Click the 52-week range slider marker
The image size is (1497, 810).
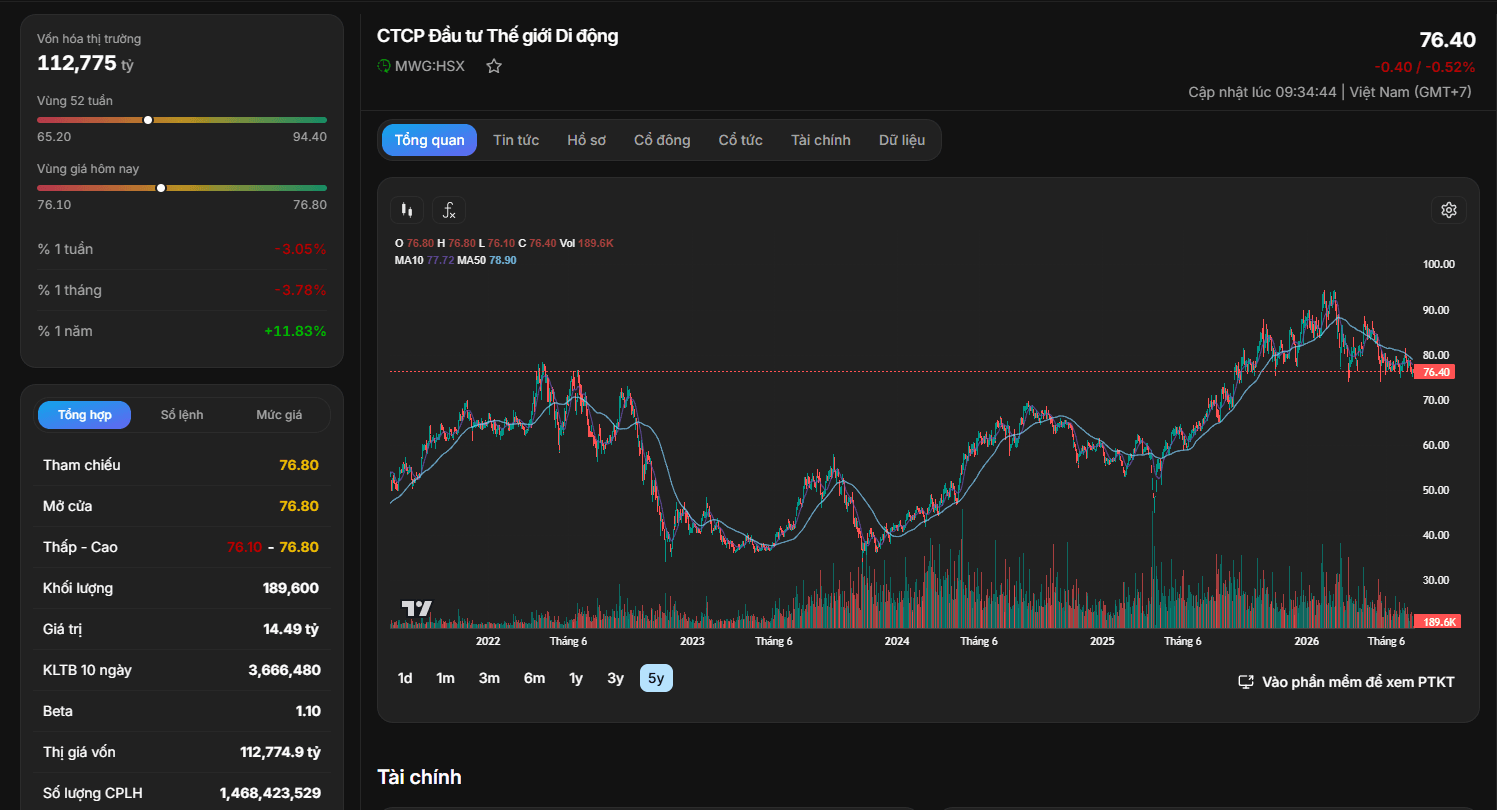[x=148, y=120]
